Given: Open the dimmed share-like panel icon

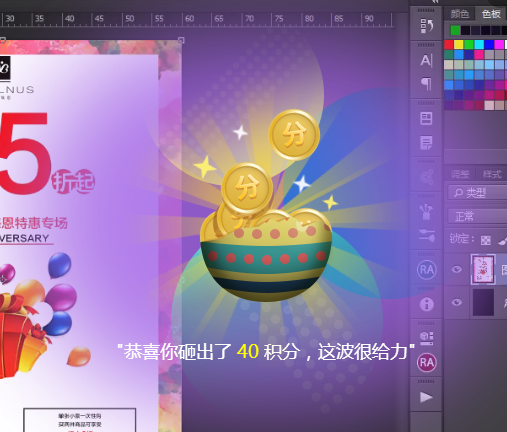Looking at the screenshot, I should pos(427,177).
